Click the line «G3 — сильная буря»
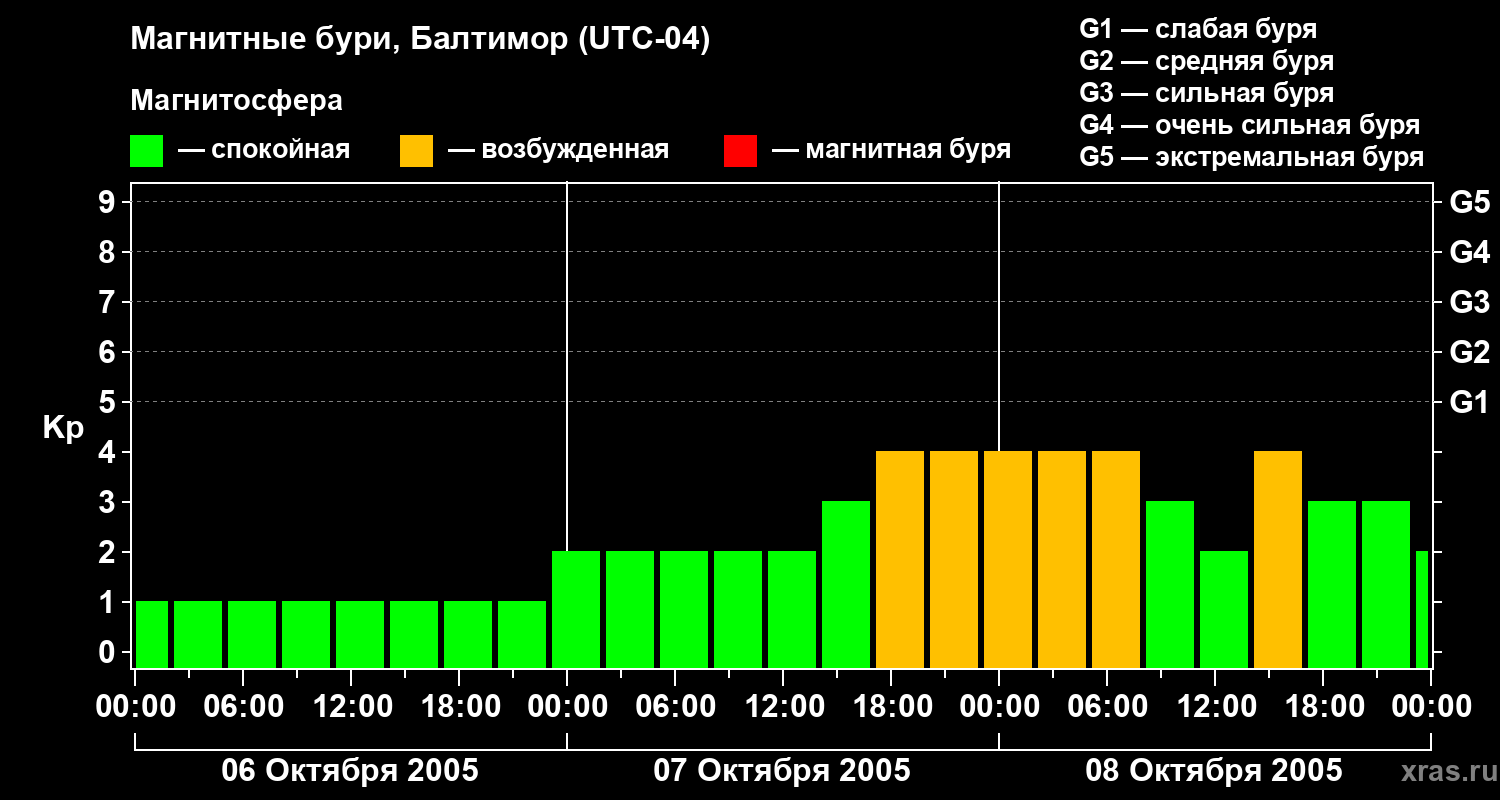 (x=1206, y=93)
